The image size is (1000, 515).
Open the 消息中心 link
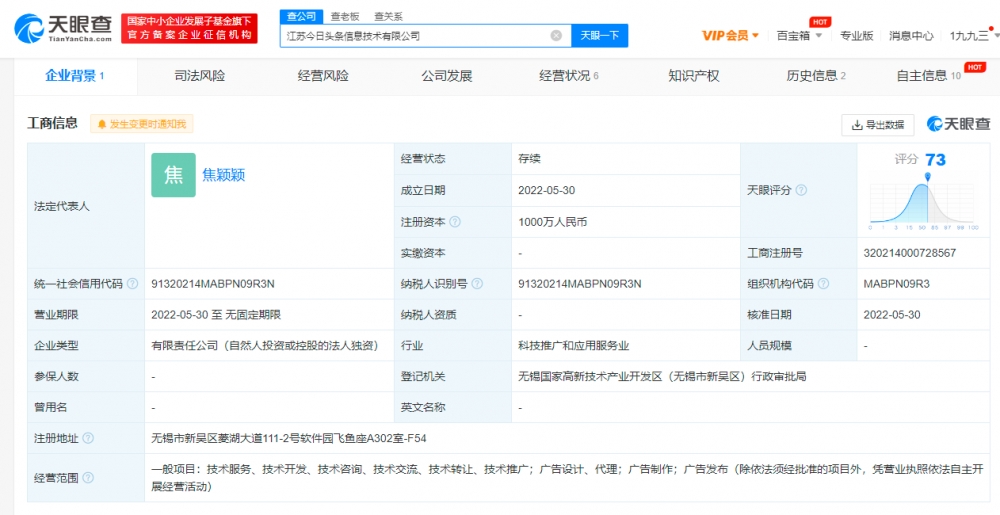tap(911, 36)
